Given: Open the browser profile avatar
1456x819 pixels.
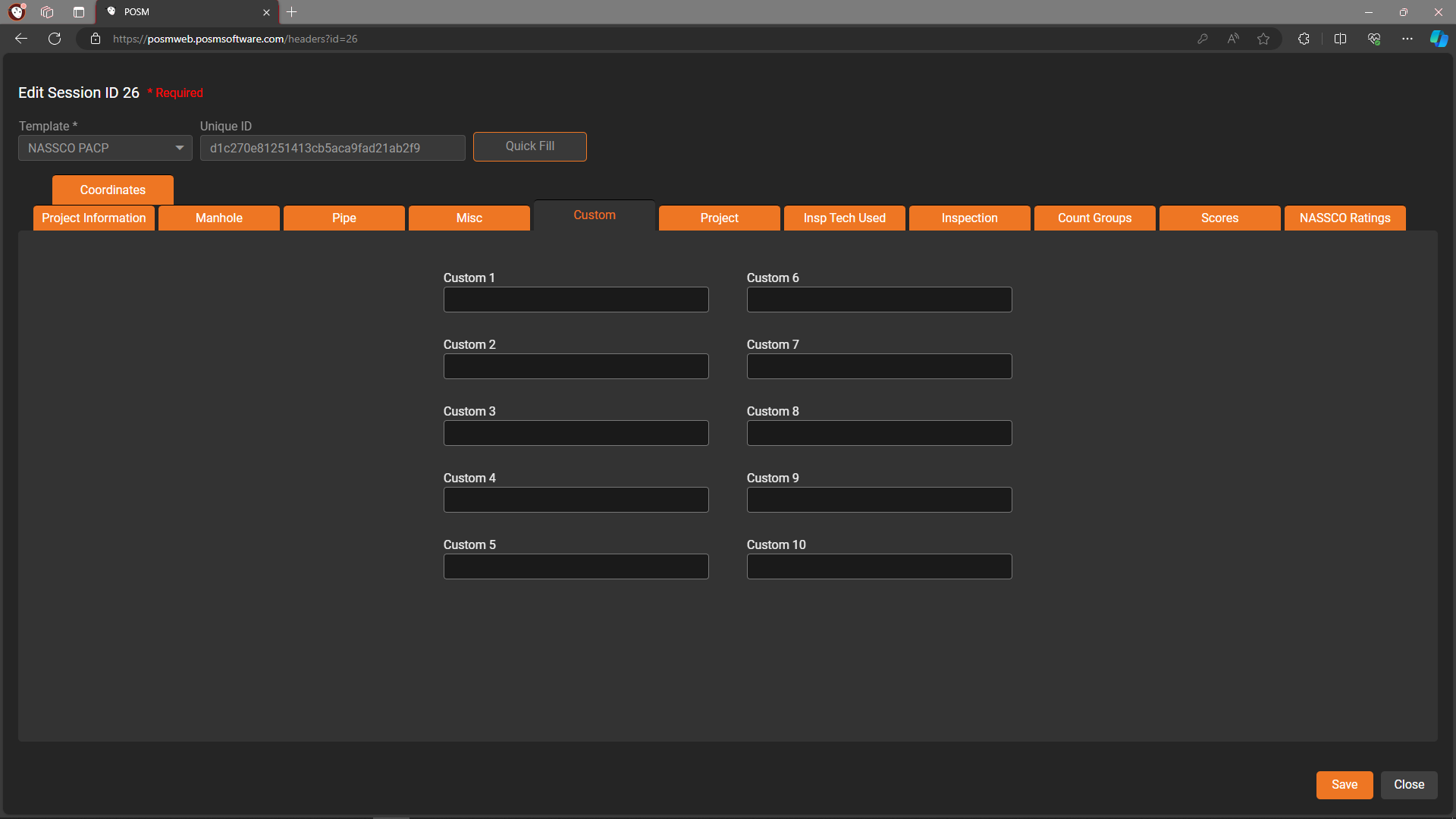Looking at the screenshot, I should 17,12.
